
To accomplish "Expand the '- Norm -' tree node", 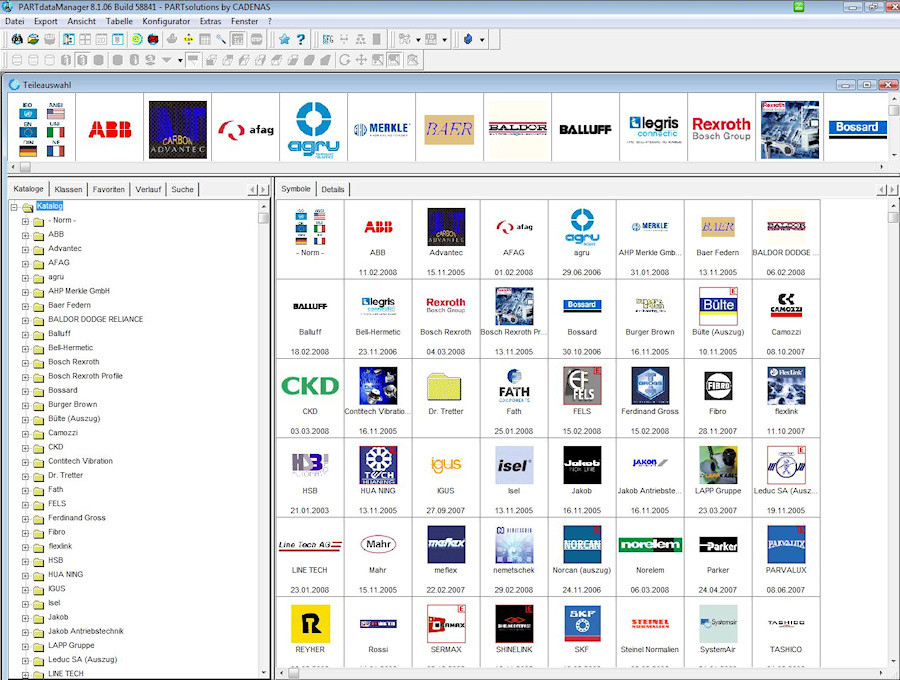I will pos(25,221).
